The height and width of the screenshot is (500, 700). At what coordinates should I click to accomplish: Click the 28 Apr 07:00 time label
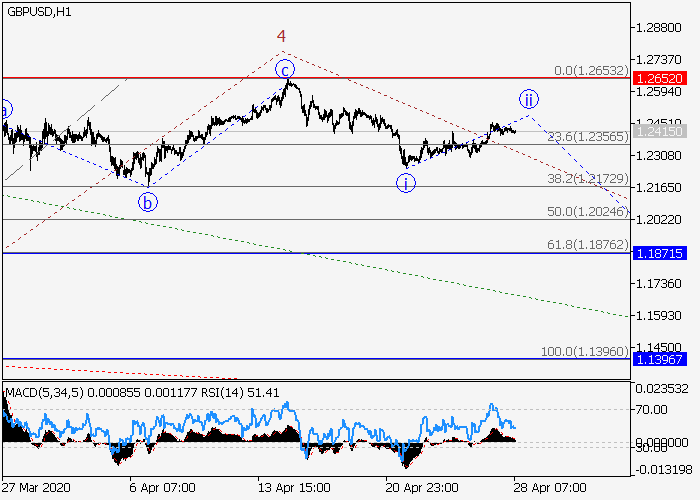[x=550, y=488]
